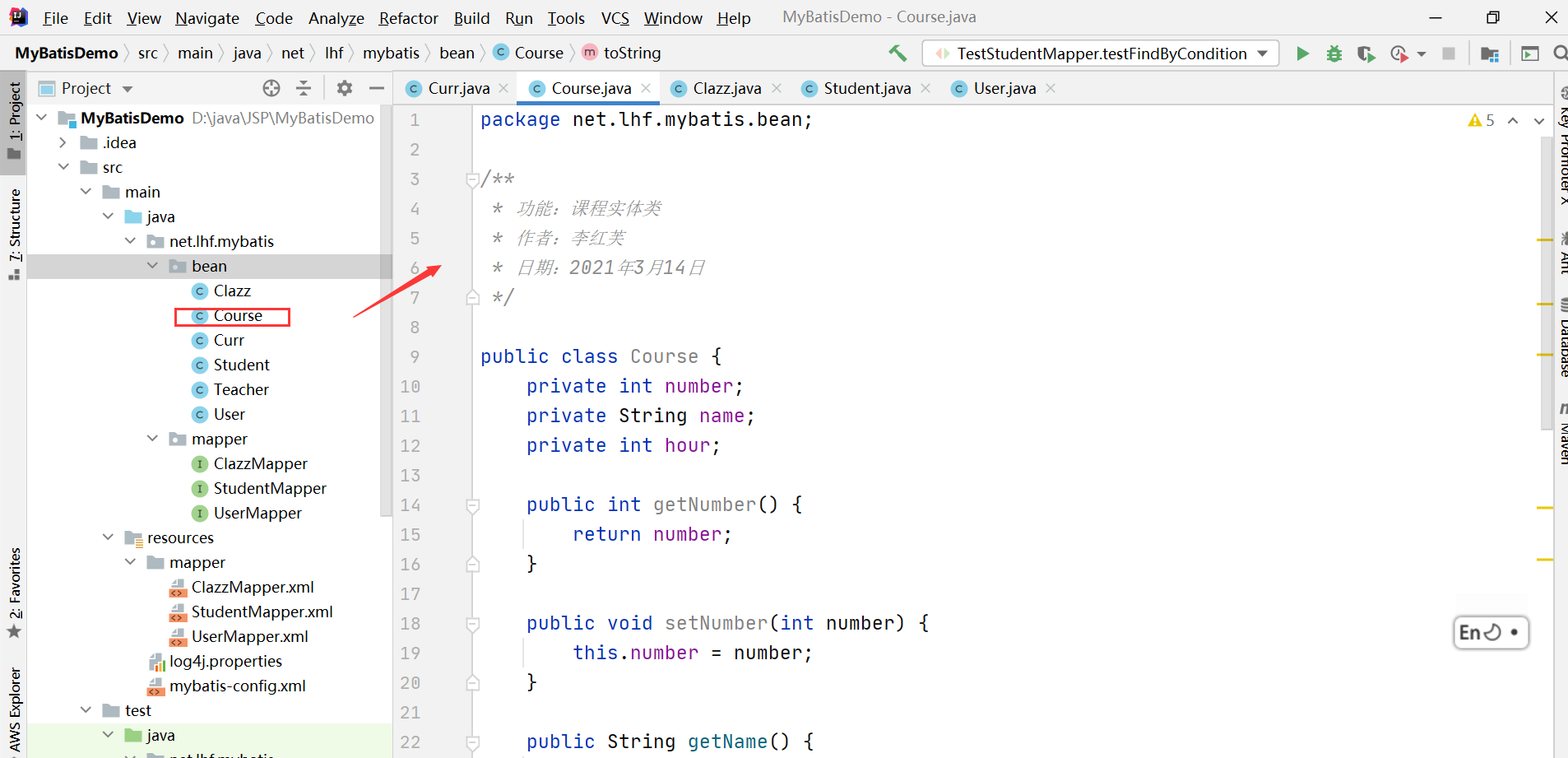Click the greyed-out Stop square button
1568x758 pixels.
[x=1449, y=53]
